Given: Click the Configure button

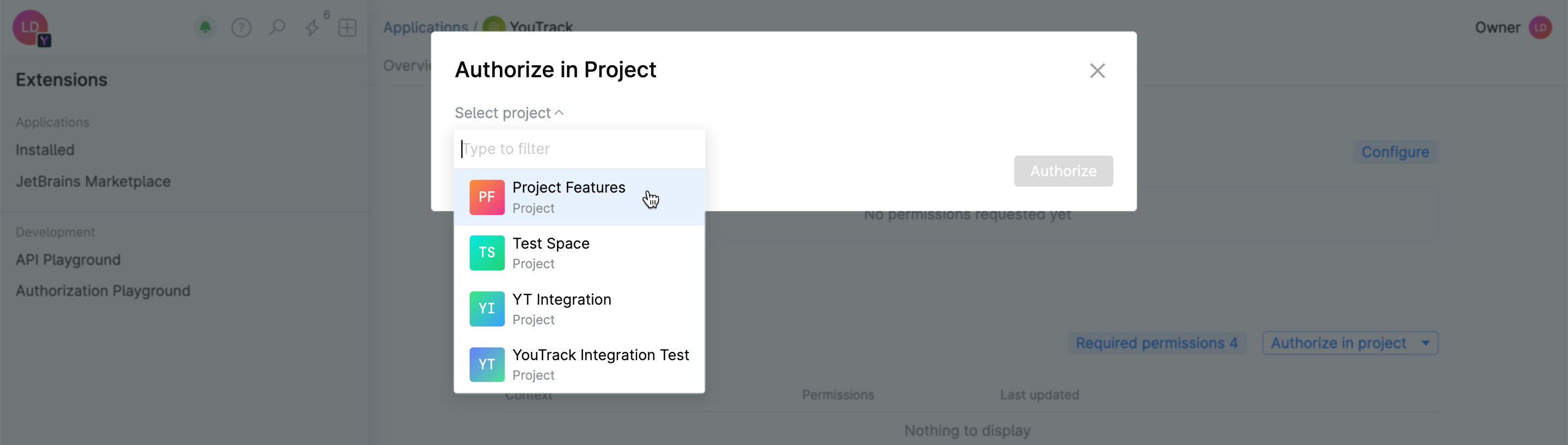Looking at the screenshot, I should 1394,152.
